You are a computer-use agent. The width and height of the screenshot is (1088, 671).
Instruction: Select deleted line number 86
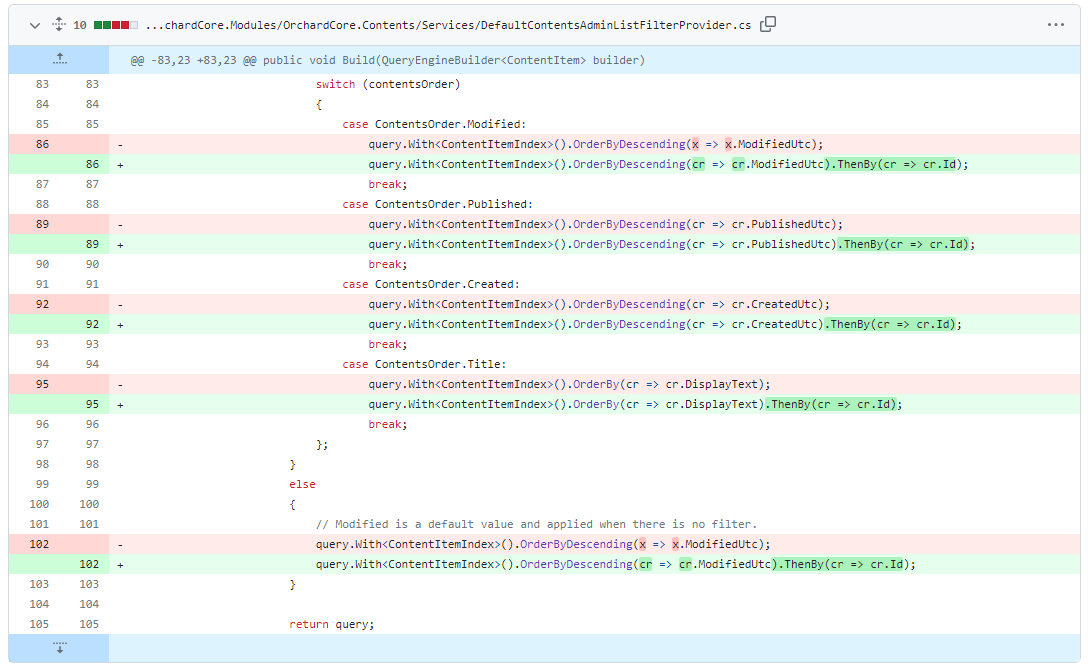pyautogui.click(x=42, y=144)
